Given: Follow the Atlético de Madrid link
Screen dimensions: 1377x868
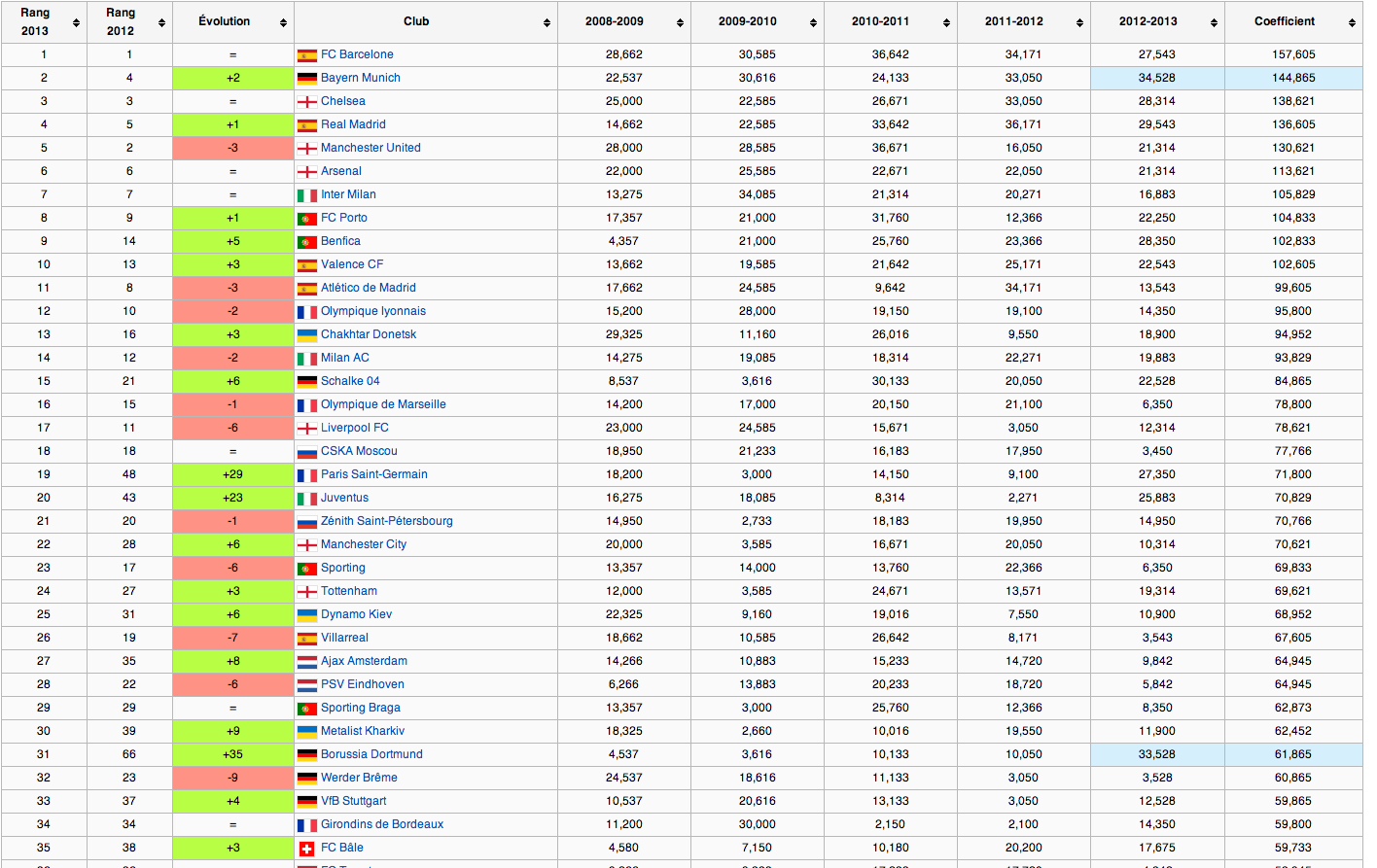Looking at the screenshot, I should [369, 288].
